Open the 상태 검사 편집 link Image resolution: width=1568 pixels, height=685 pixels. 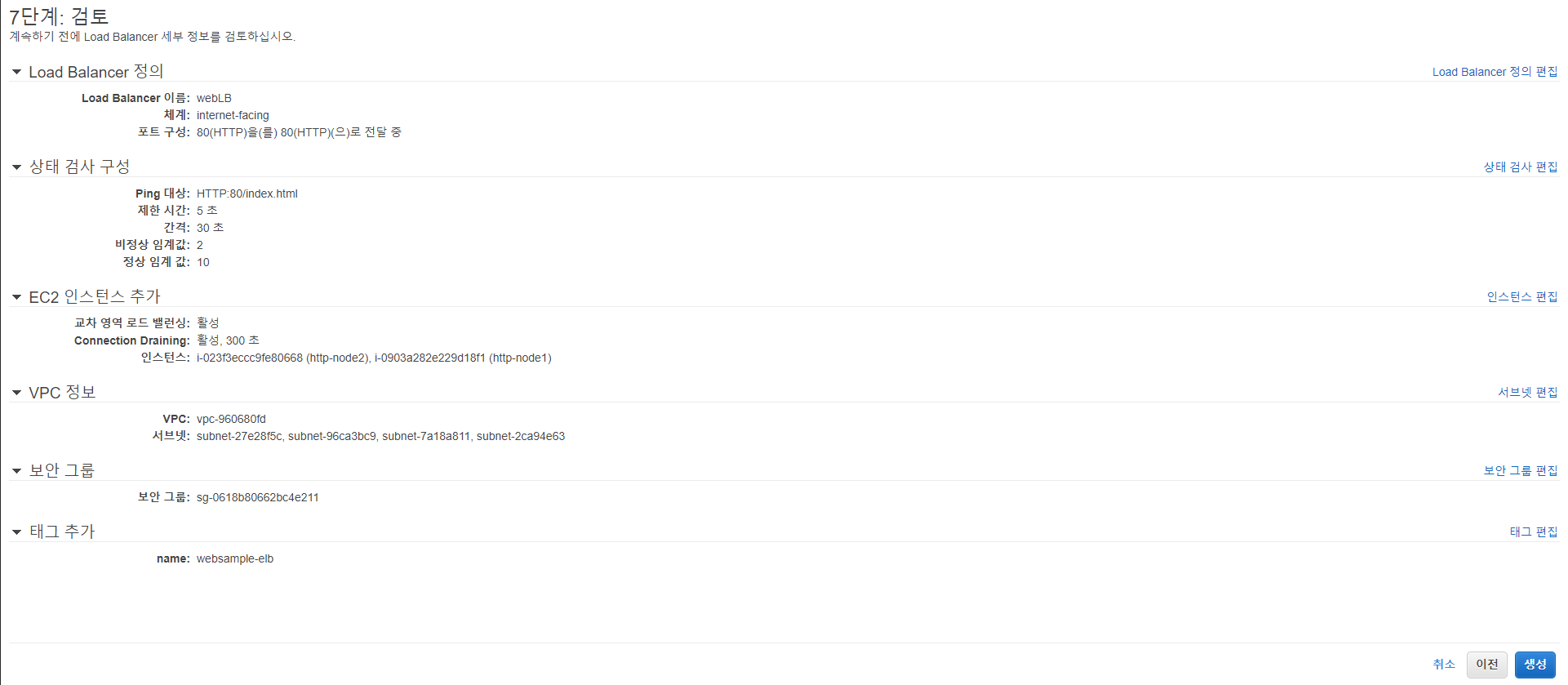pyautogui.click(x=1520, y=167)
